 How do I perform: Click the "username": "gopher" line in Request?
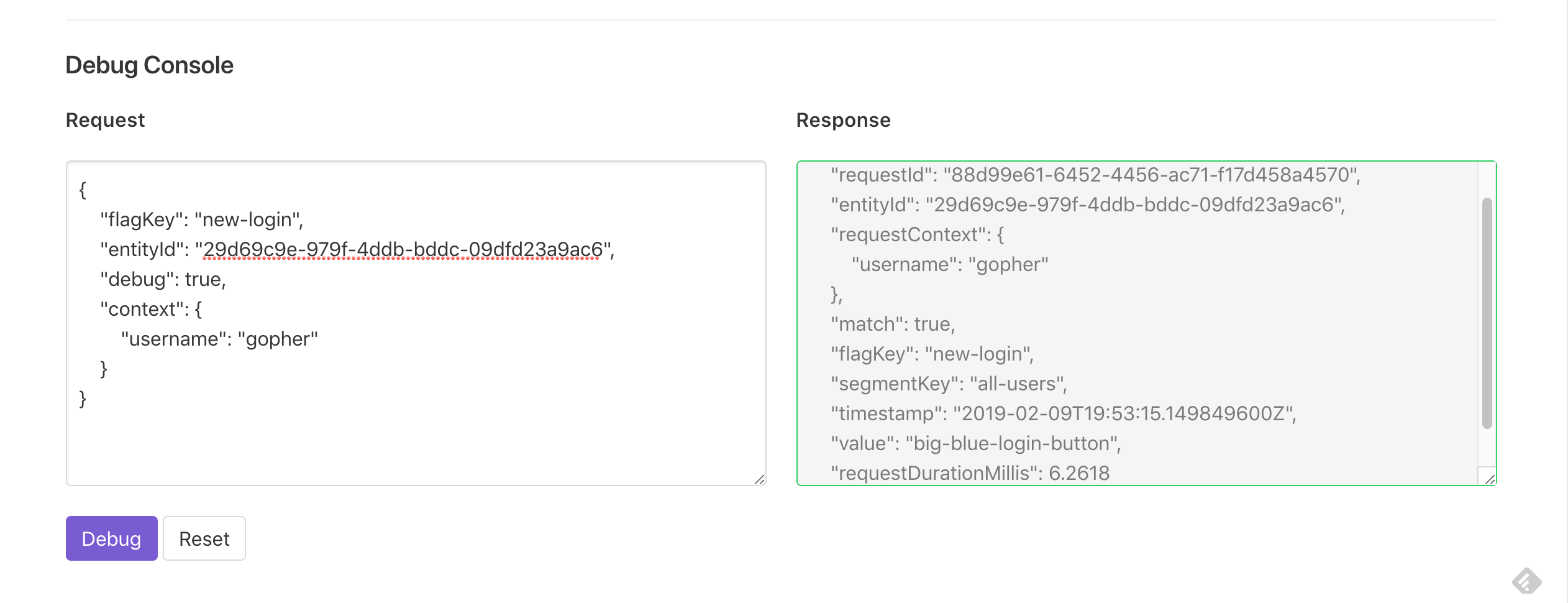[219, 339]
